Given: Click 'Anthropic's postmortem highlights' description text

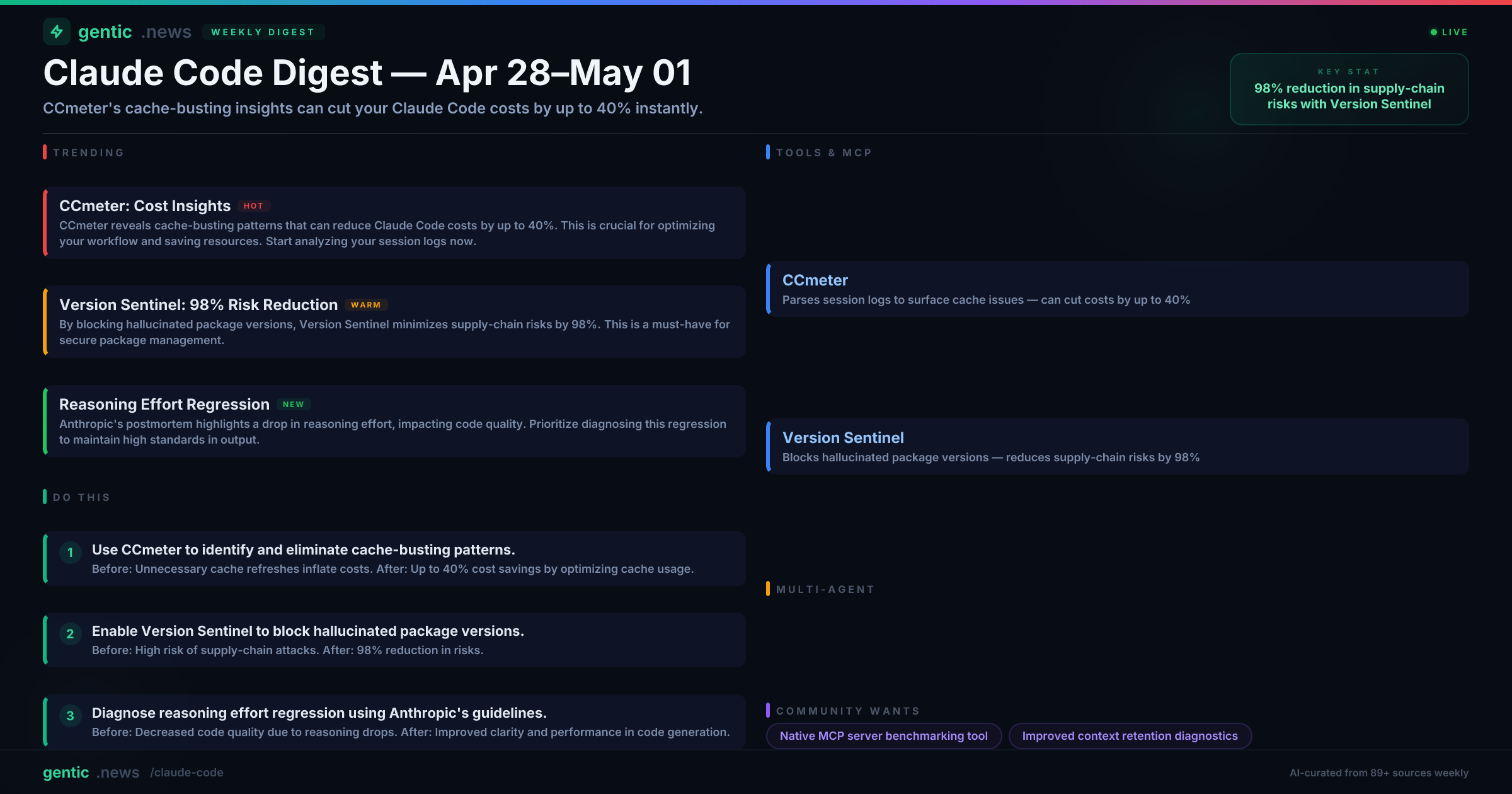Looking at the screenshot, I should tap(392, 432).
